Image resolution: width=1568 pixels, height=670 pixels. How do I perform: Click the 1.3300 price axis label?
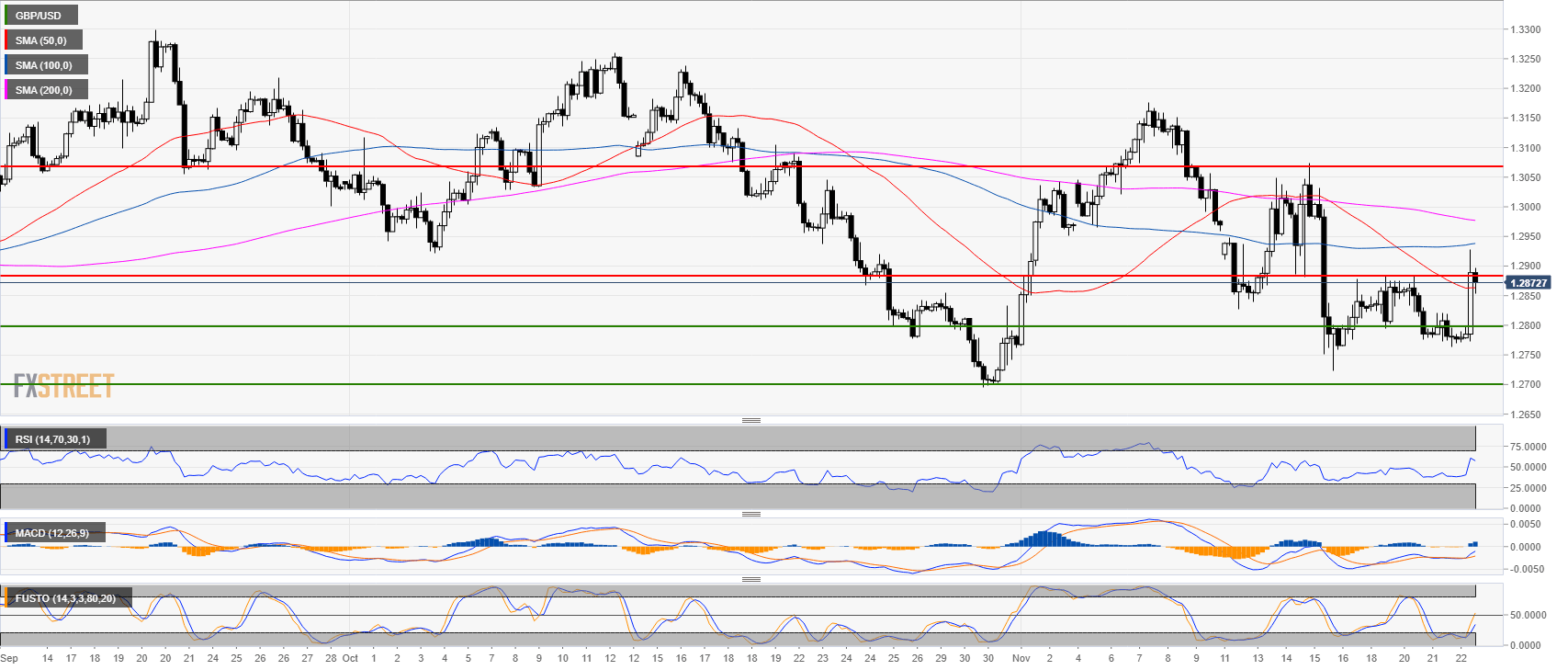pyautogui.click(x=1526, y=29)
